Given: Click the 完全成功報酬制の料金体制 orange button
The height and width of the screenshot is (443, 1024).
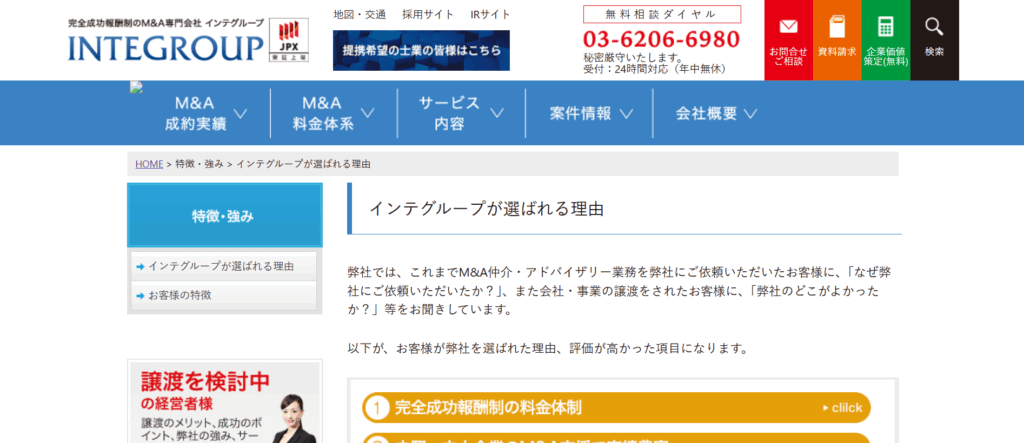Looking at the screenshot, I should 616,407.
